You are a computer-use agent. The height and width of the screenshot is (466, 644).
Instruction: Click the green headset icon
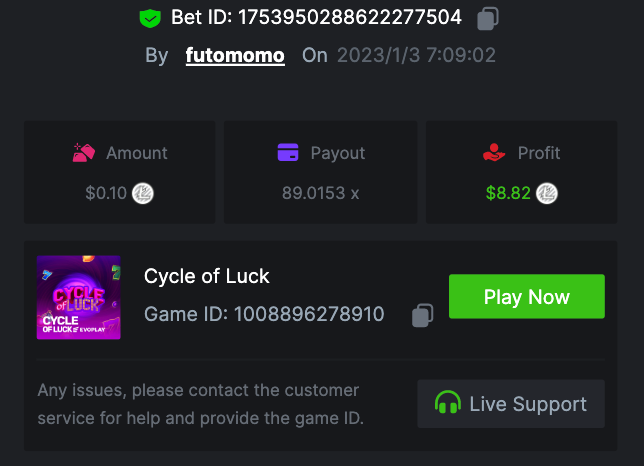click(448, 404)
